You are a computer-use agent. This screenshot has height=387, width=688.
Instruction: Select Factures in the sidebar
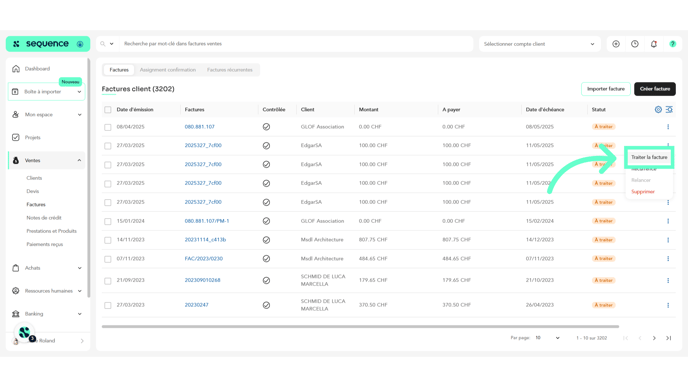[x=36, y=204]
